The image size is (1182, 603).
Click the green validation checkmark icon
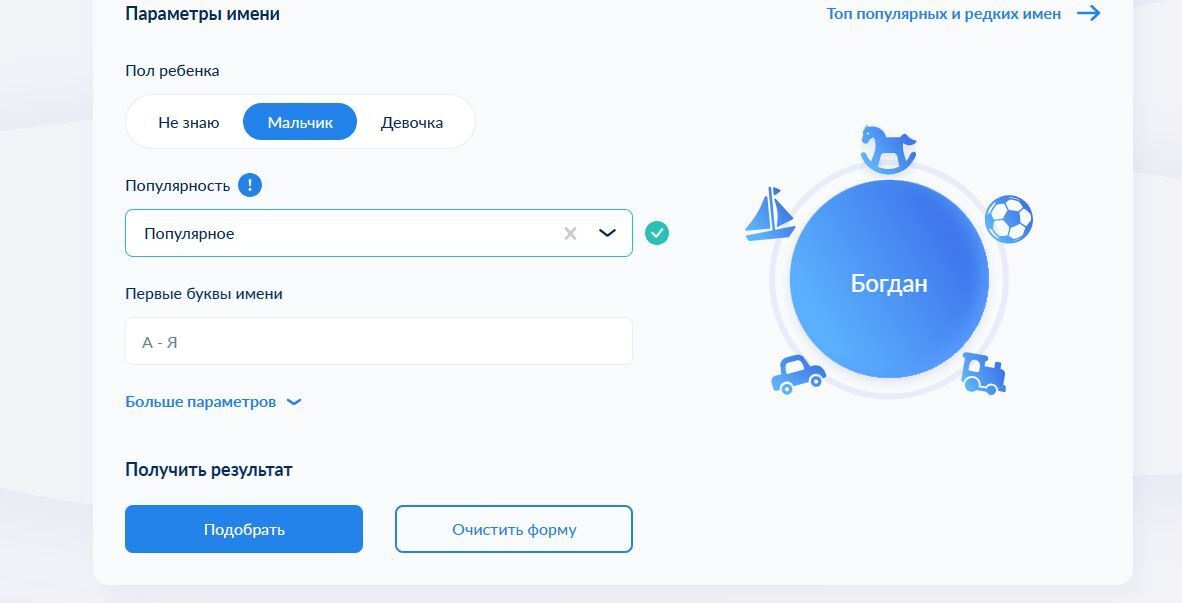[657, 234]
